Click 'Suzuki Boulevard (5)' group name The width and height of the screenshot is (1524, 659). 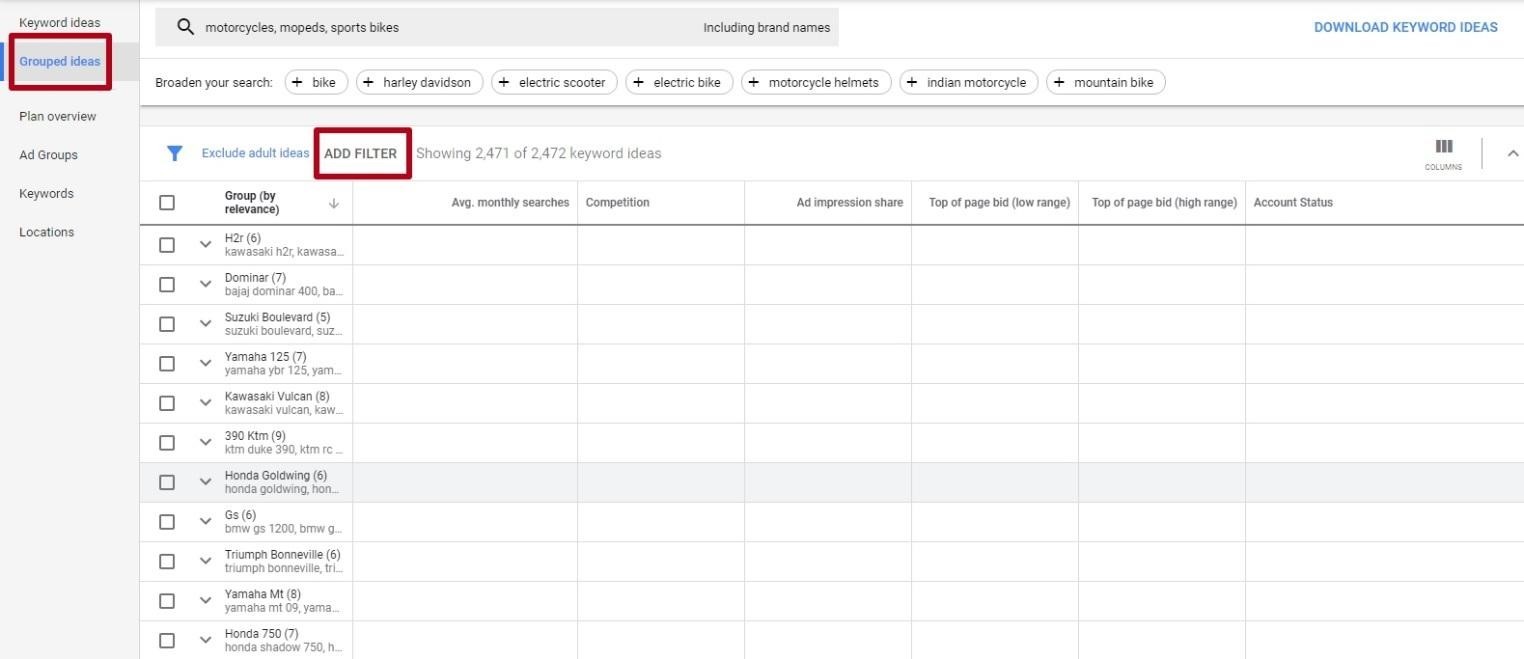[x=277, y=317]
